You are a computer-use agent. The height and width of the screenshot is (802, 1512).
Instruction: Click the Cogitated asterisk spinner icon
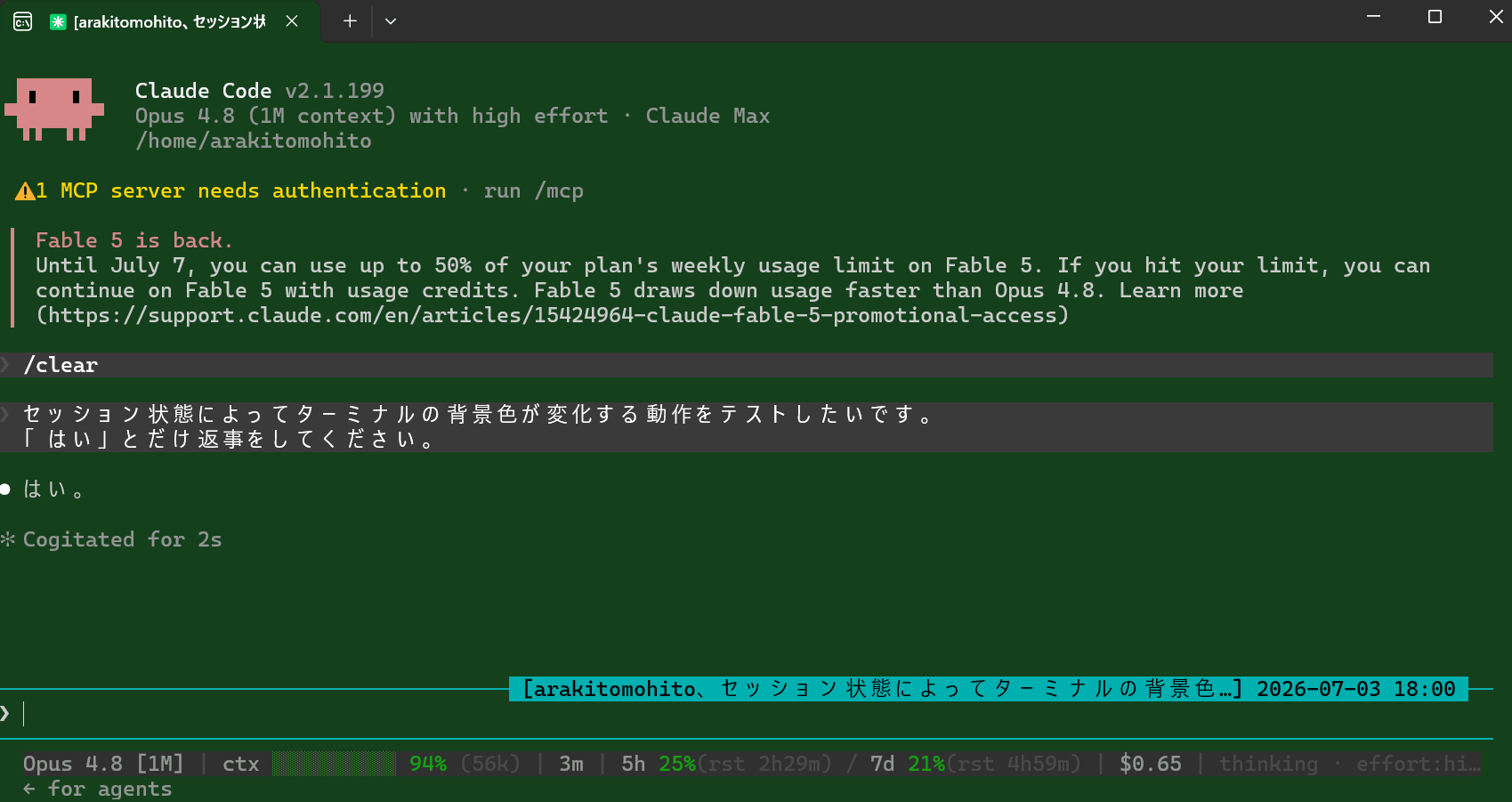pyautogui.click(x=8, y=539)
